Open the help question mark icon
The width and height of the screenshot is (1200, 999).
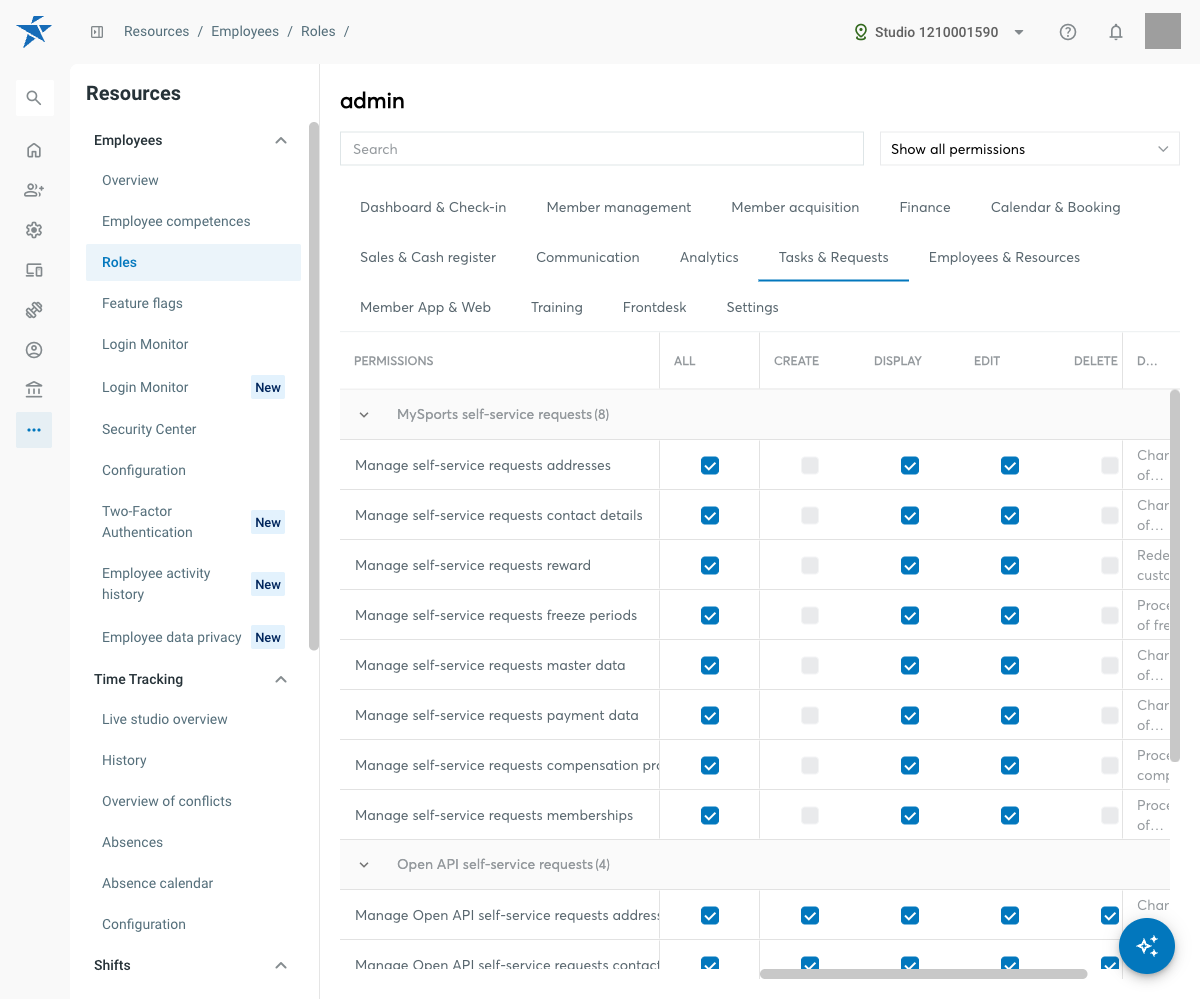[1068, 32]
